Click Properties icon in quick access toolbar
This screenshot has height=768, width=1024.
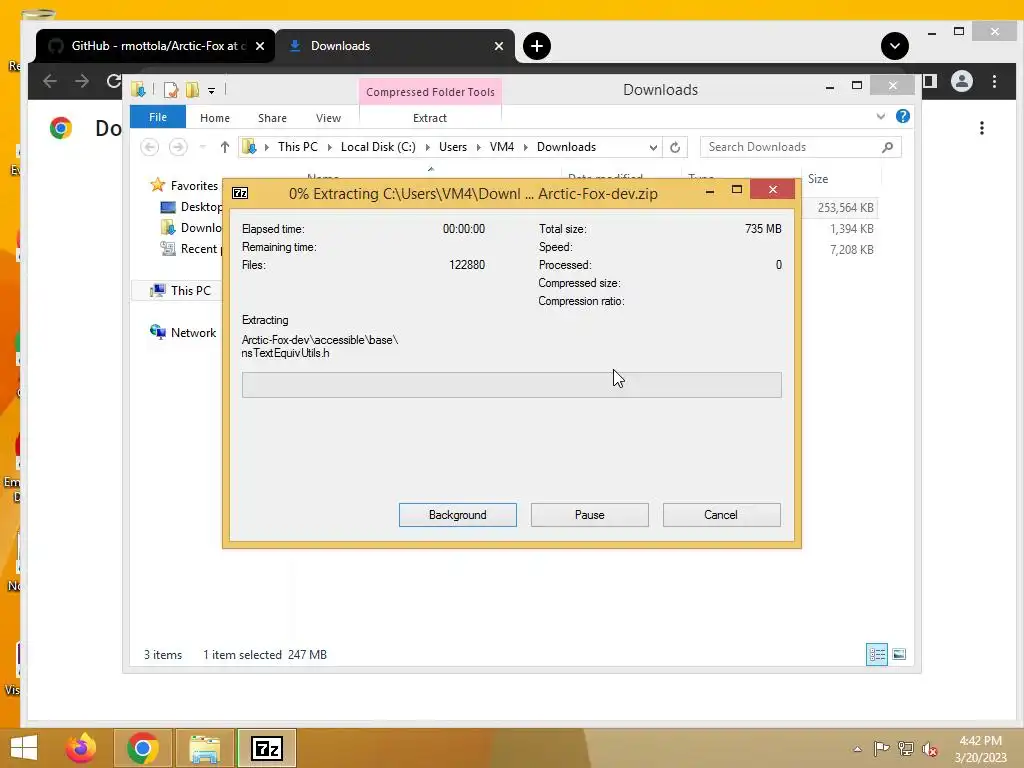(170, 89)
